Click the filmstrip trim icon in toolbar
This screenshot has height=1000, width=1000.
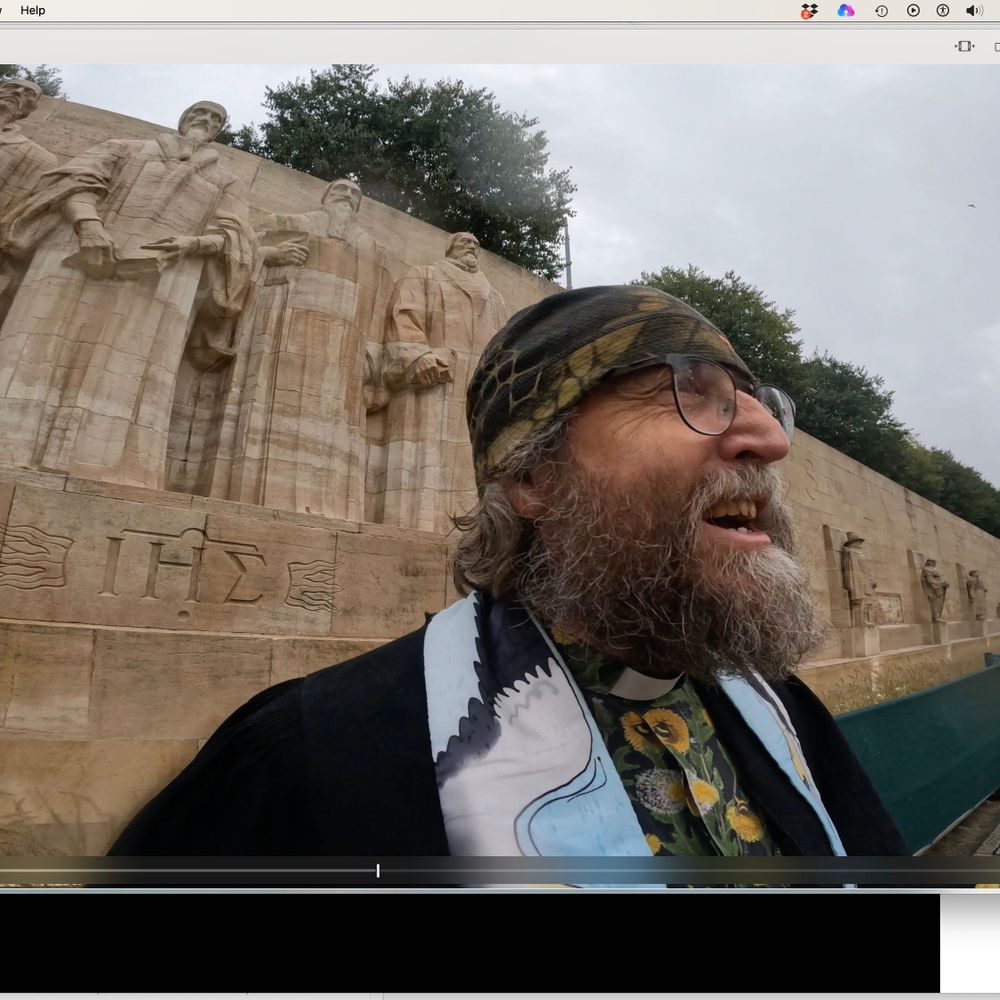click(x=964, y=46)
